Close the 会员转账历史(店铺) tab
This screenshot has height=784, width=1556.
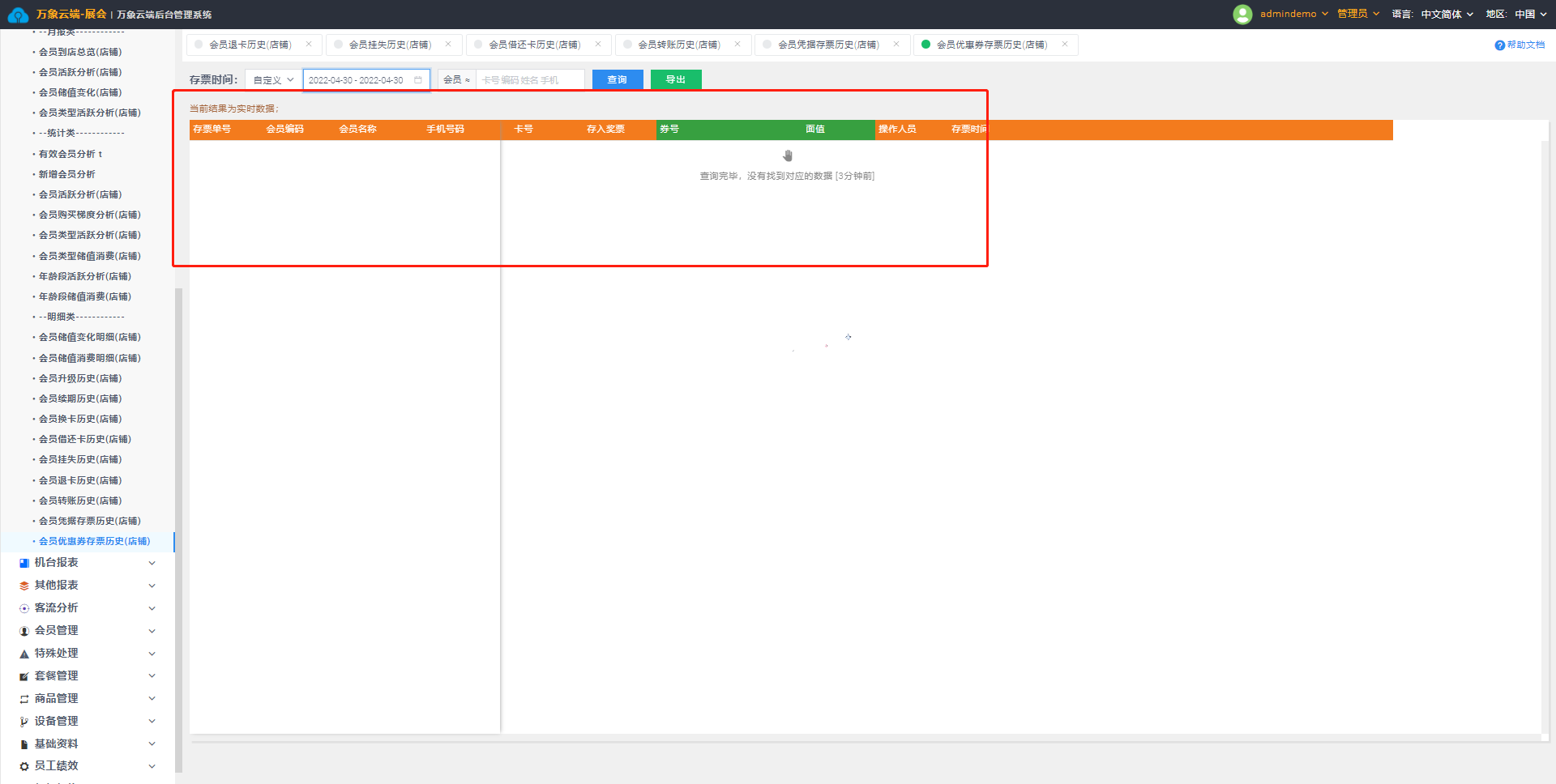(737, 45)
